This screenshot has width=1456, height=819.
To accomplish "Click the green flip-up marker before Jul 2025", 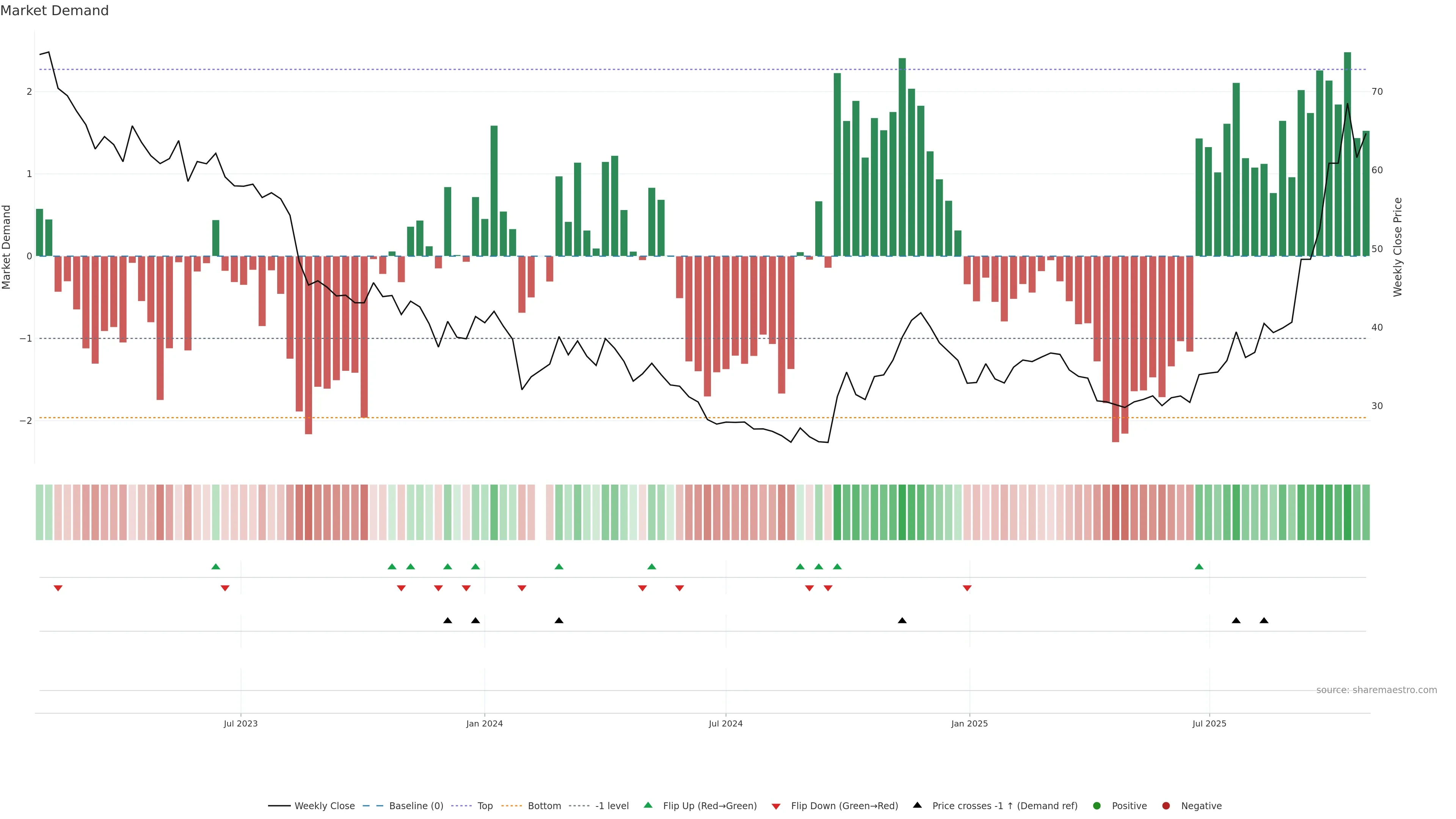I will 1199,566.
